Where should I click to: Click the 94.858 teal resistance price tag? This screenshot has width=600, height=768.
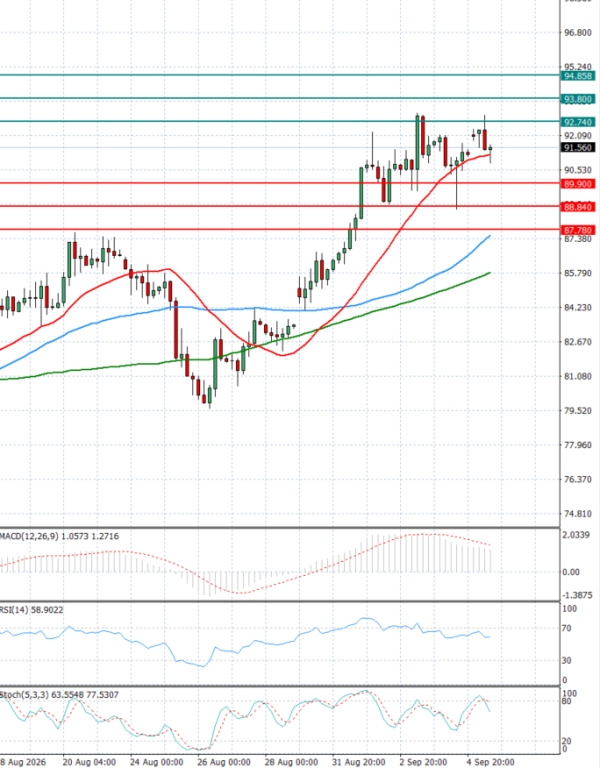coord(578,76)
